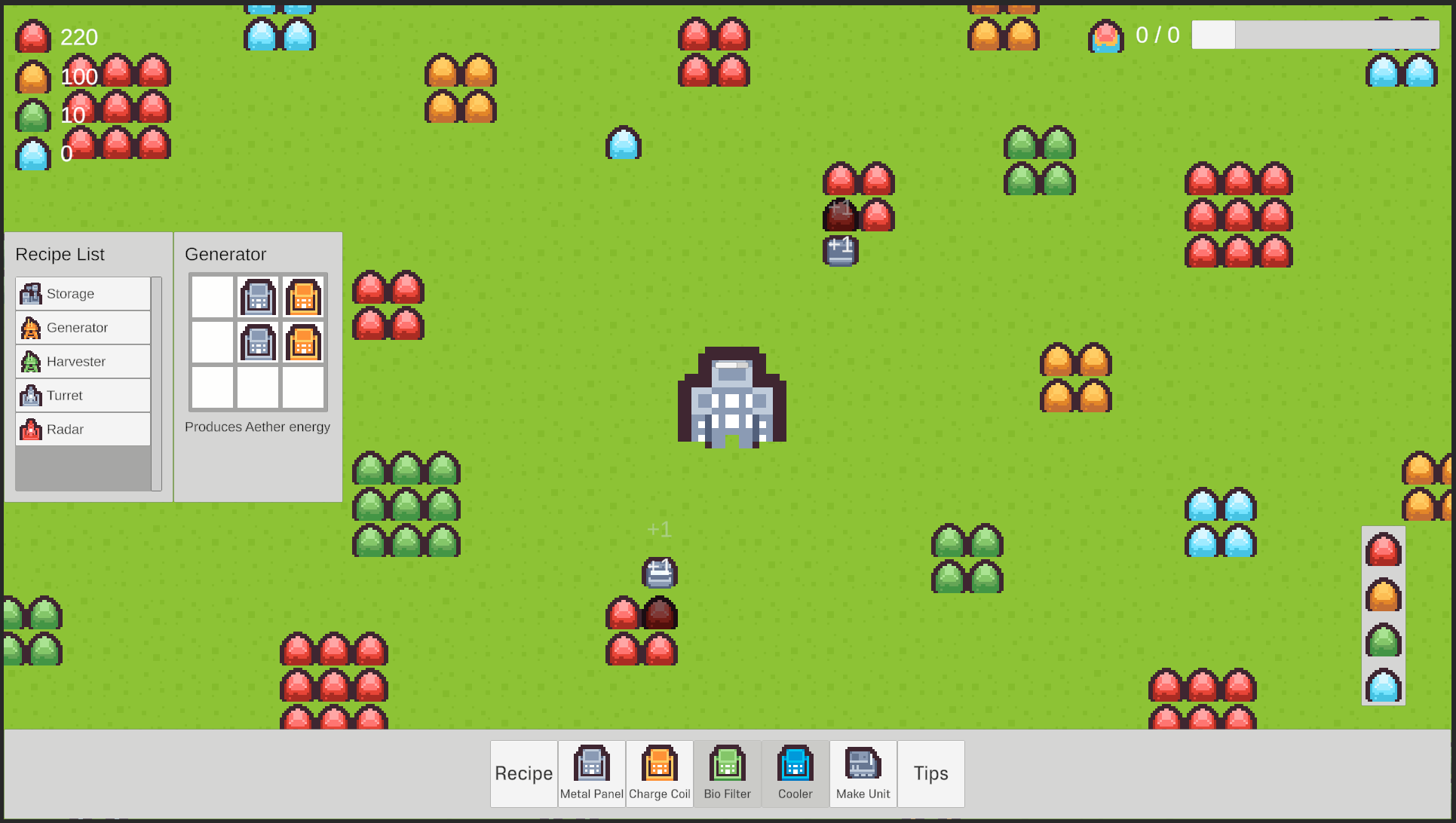Click the red resource icon in right palette
1456x823 pixels.
tap(1383, 549)
